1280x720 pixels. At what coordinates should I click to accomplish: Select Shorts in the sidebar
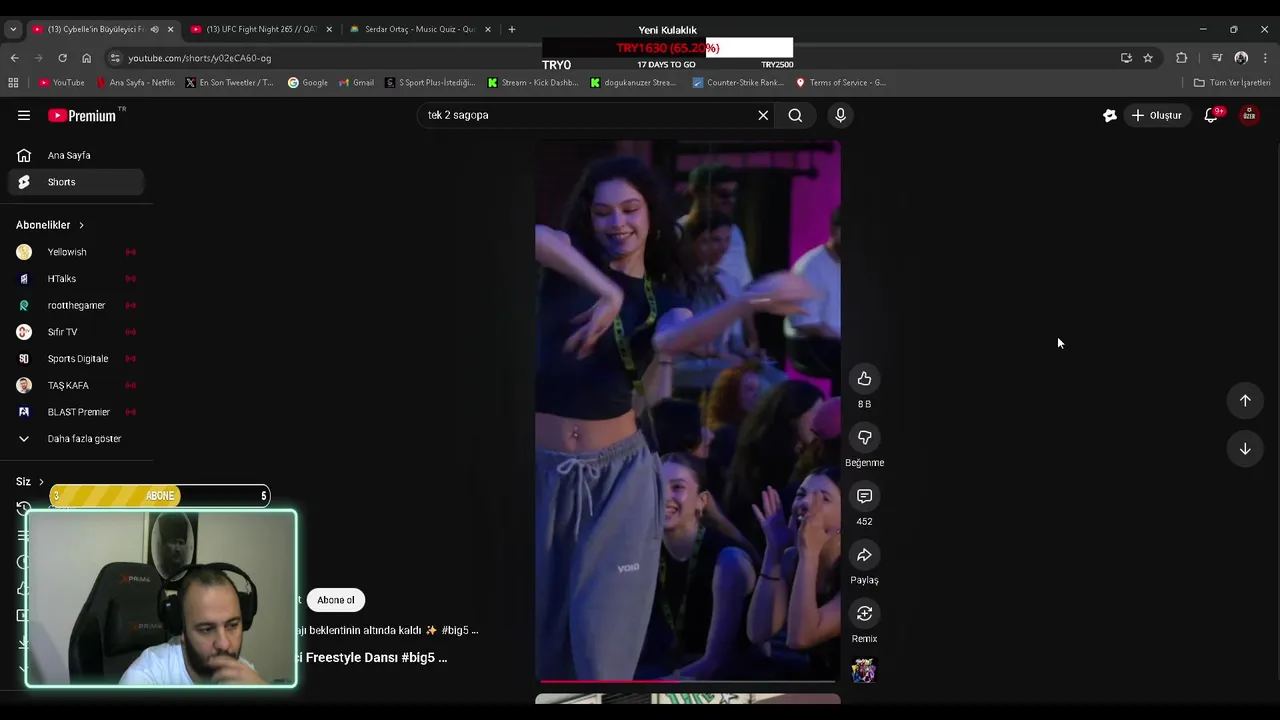[x=76, y=182]
